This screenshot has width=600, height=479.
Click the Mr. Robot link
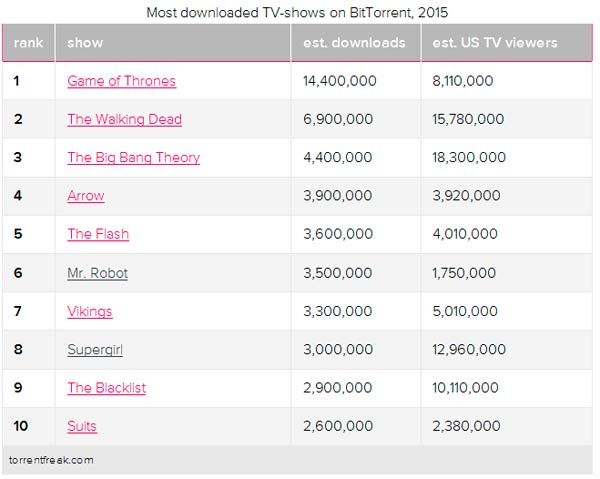[x=97, y=272]
